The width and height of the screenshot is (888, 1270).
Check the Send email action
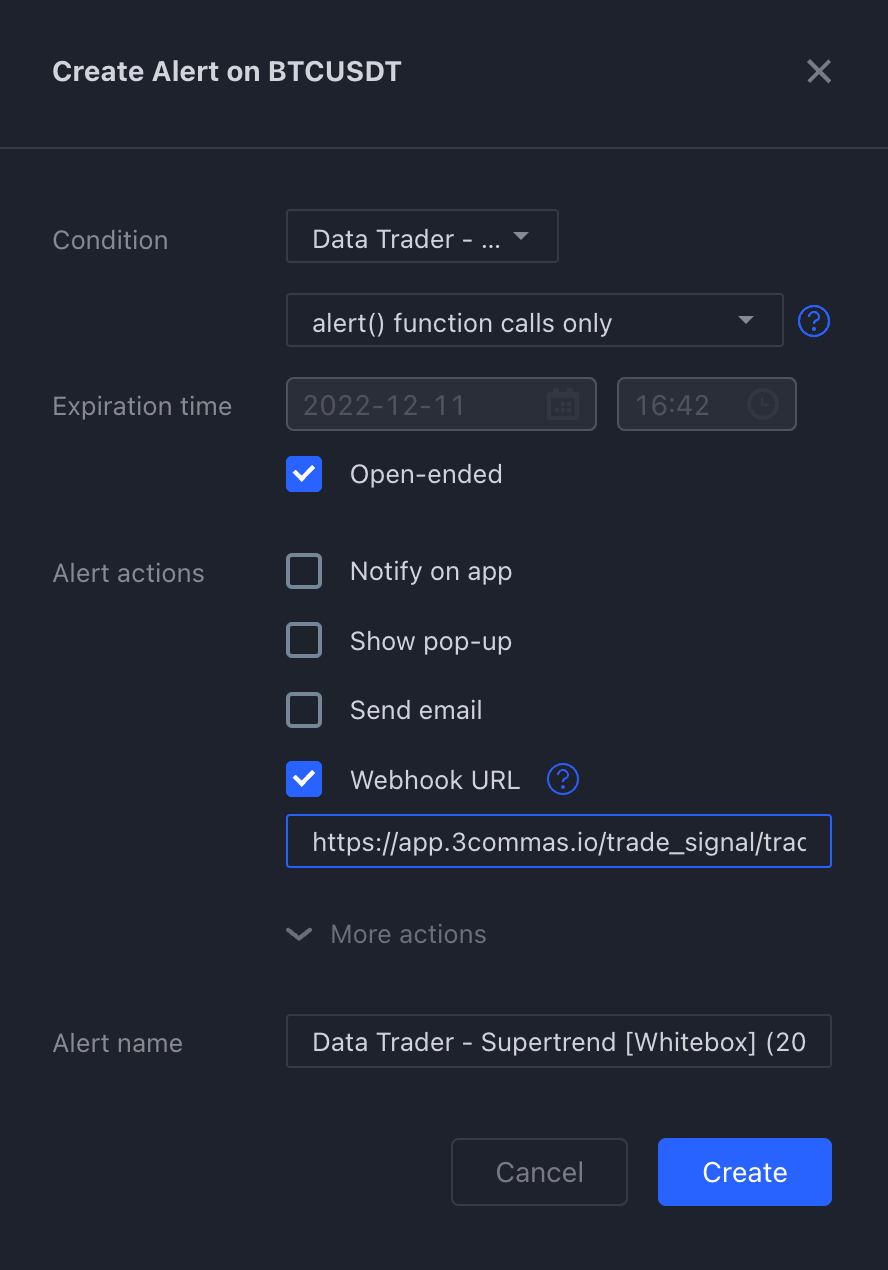304,710
